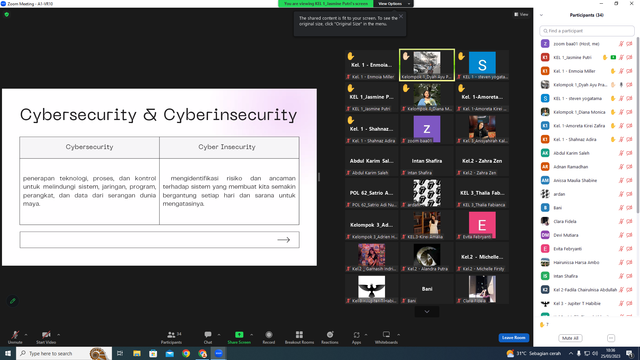The image size is (640, 360).
Task: Toggle video icon for Kelompok 1_Diana Monica
Action: [629, 112]
